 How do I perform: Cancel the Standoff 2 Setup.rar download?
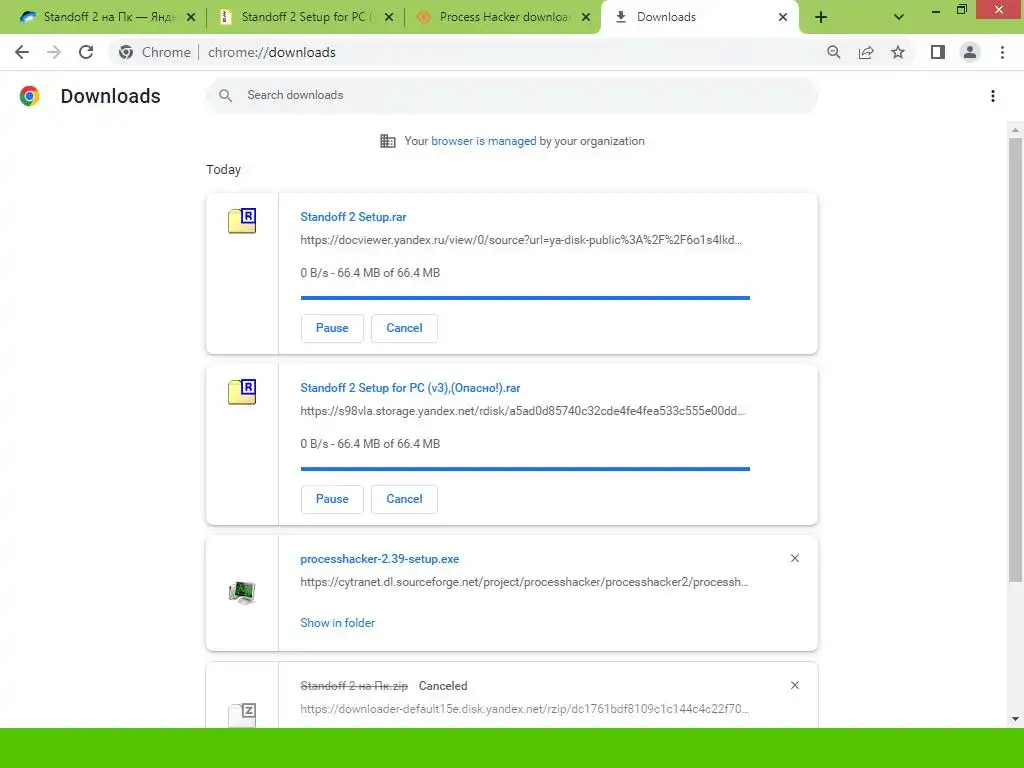404,328
